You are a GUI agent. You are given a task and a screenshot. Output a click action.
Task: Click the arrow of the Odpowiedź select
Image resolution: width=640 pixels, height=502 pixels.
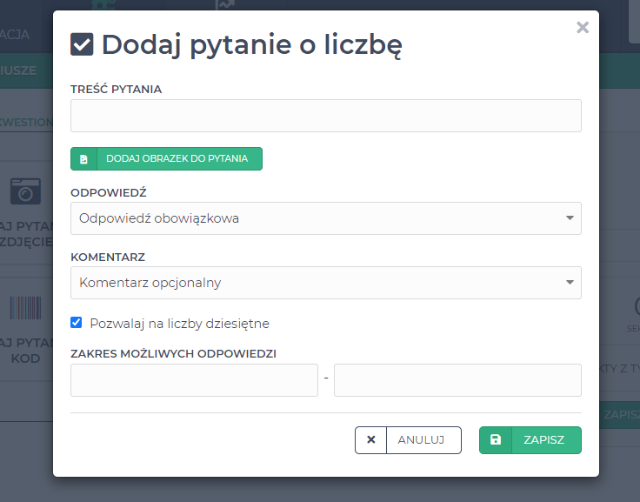[569, 218]
